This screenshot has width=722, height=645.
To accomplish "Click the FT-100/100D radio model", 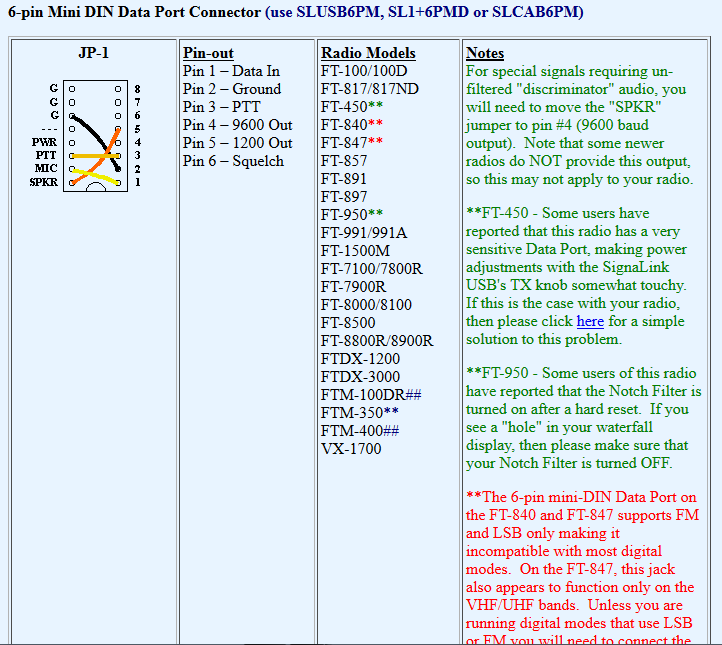I will coord(364,71).
